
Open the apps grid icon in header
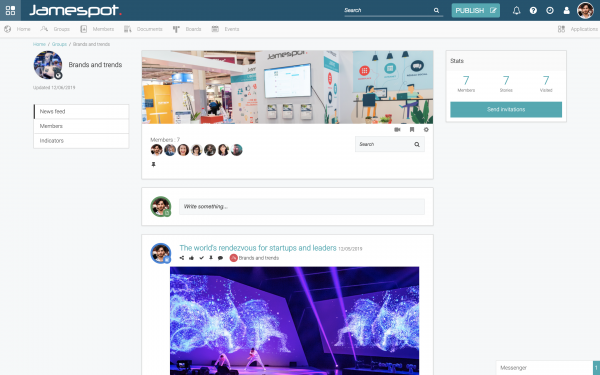tap(10, 10)
